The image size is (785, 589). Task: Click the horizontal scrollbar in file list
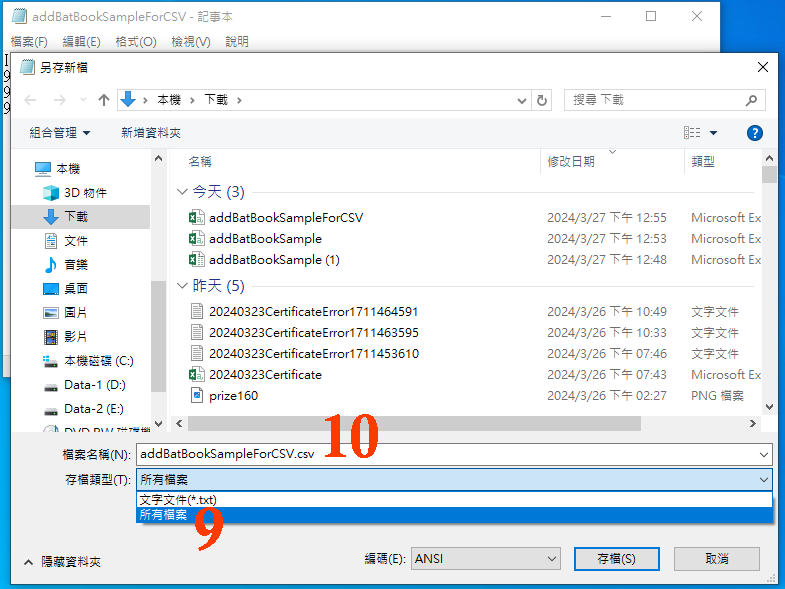(x=414, y=424)
